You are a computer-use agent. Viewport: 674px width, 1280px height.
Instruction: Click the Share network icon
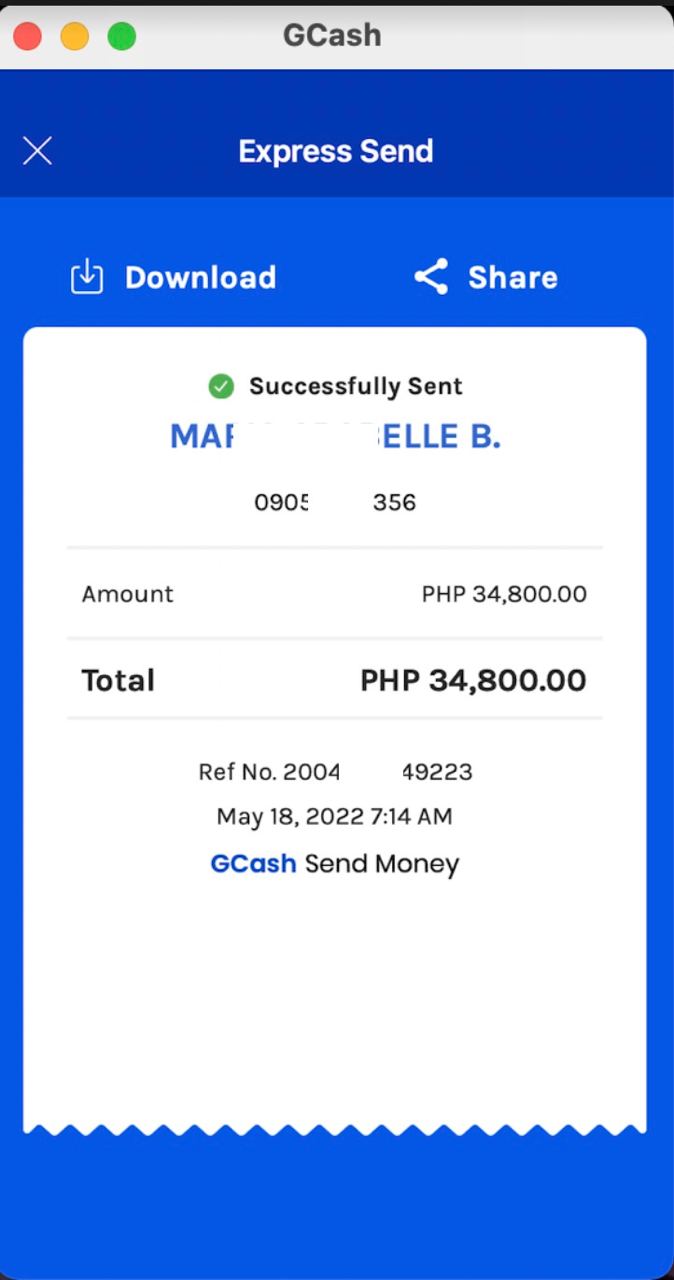[431, 277]
